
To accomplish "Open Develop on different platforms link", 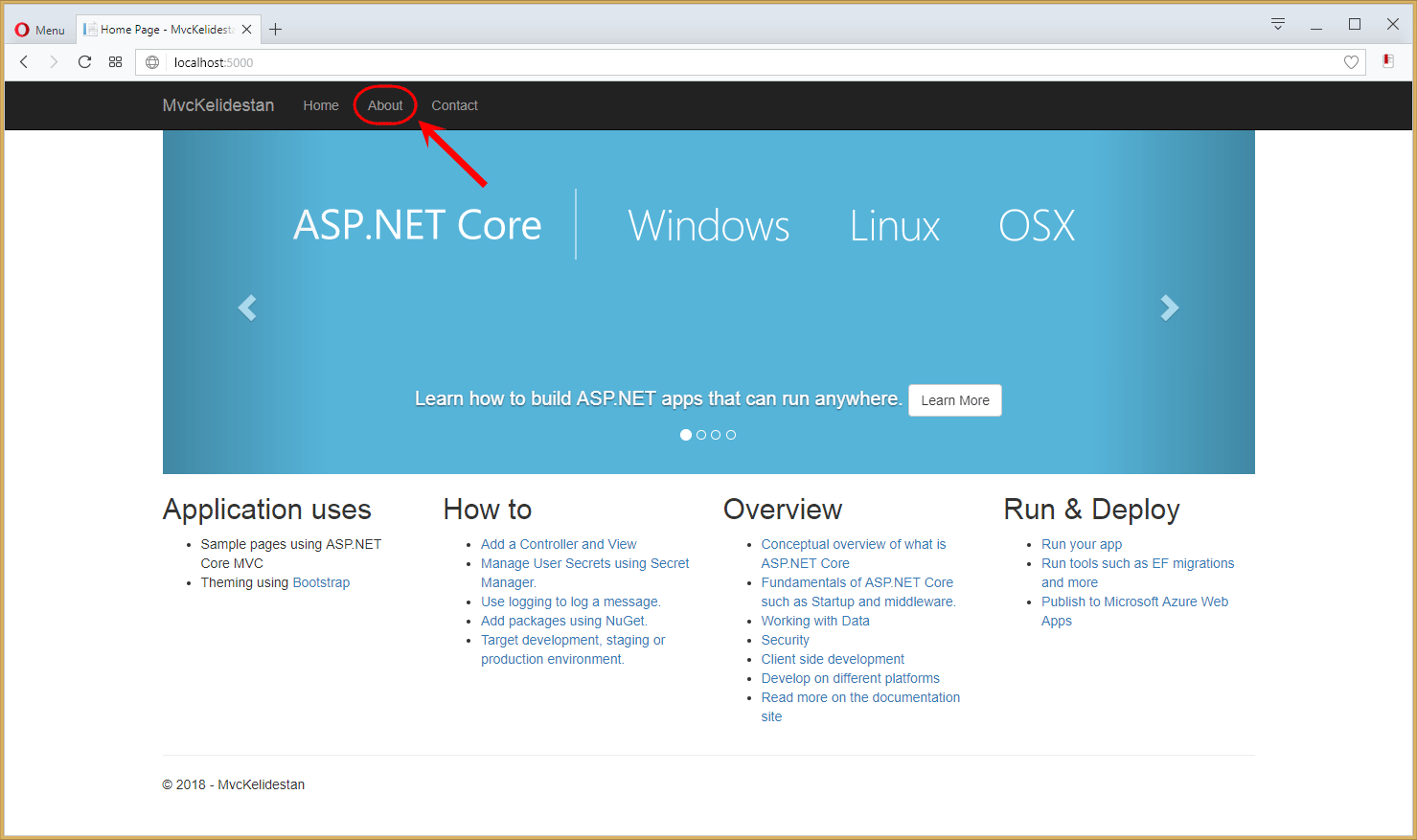I will coord(850,678).
